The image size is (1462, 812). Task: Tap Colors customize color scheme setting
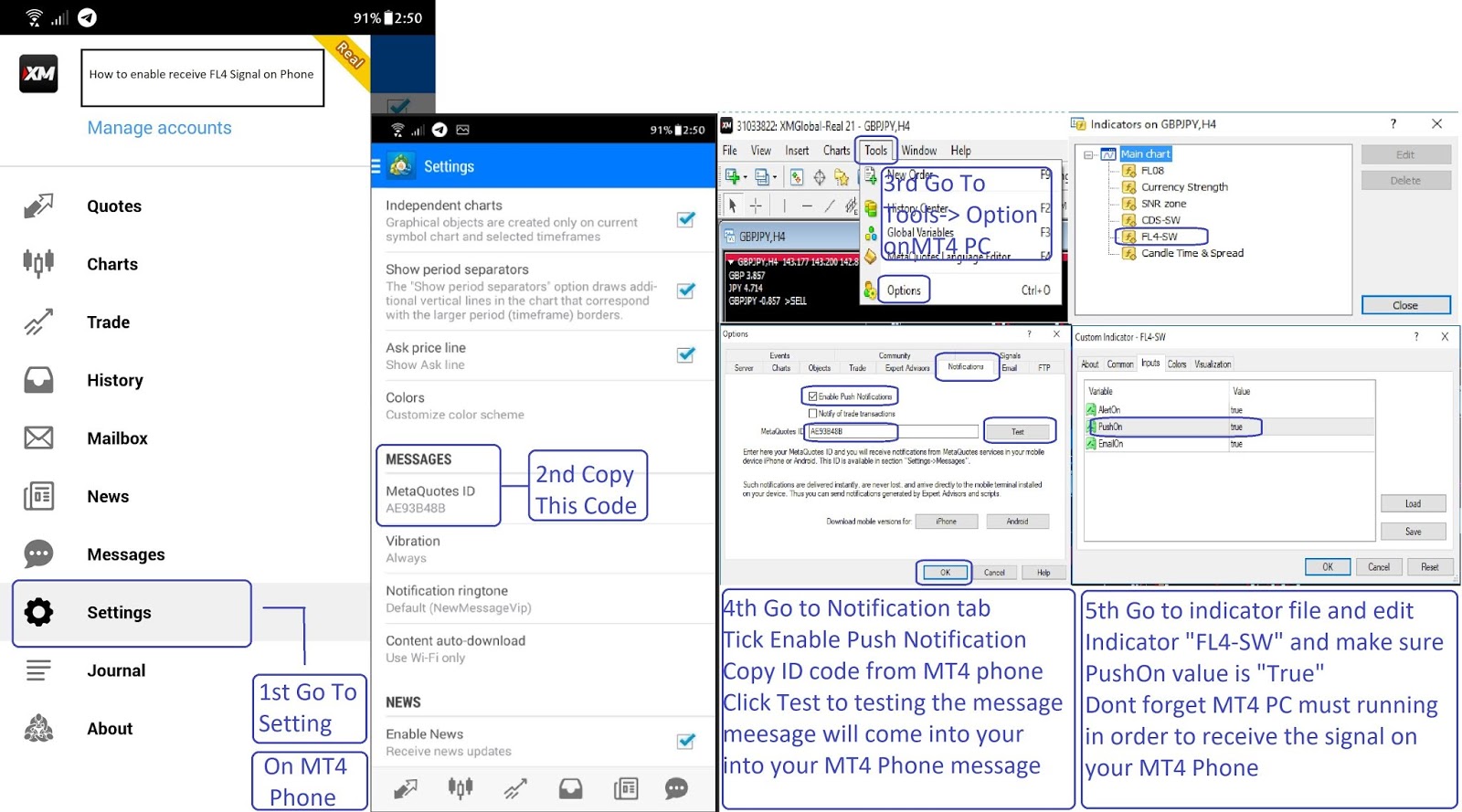[x=545, y=406]
